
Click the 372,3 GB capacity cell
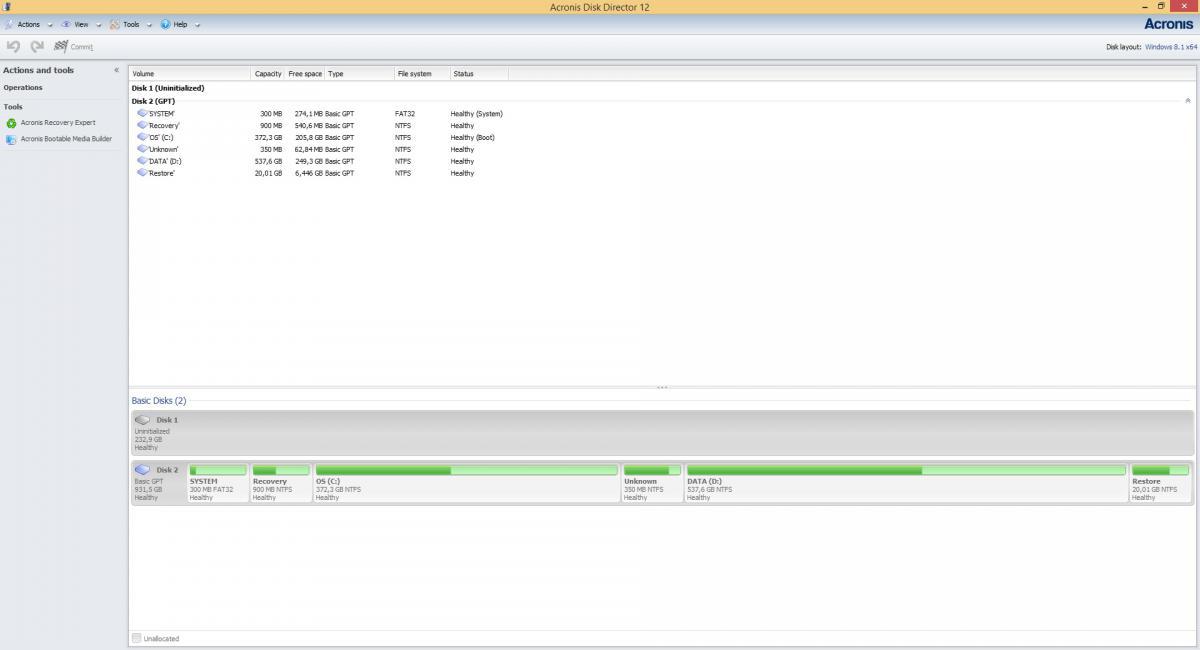pos(268,137)
